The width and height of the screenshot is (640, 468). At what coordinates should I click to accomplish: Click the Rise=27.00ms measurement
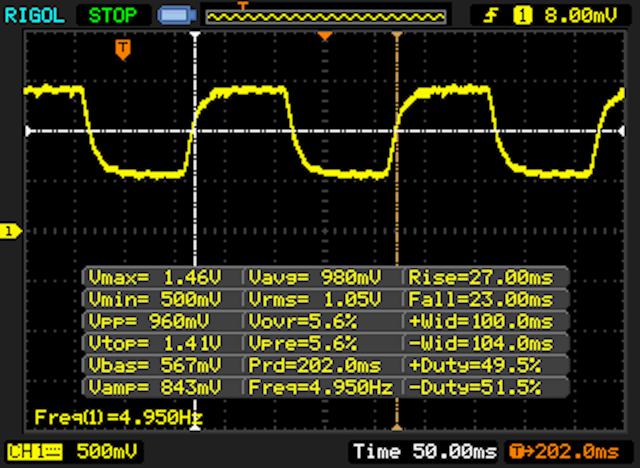481,277
